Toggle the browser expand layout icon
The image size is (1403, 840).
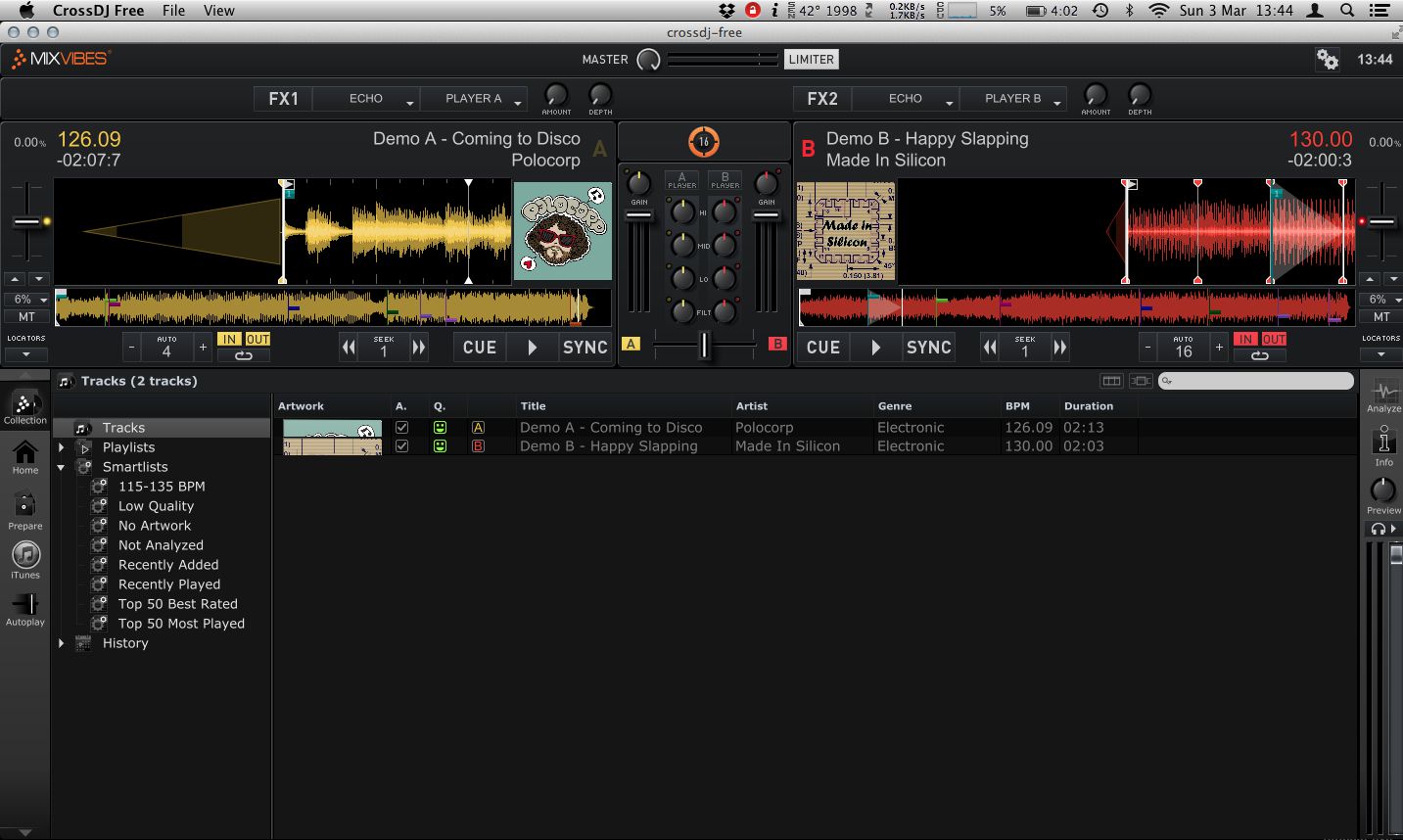click(1140, 381)
